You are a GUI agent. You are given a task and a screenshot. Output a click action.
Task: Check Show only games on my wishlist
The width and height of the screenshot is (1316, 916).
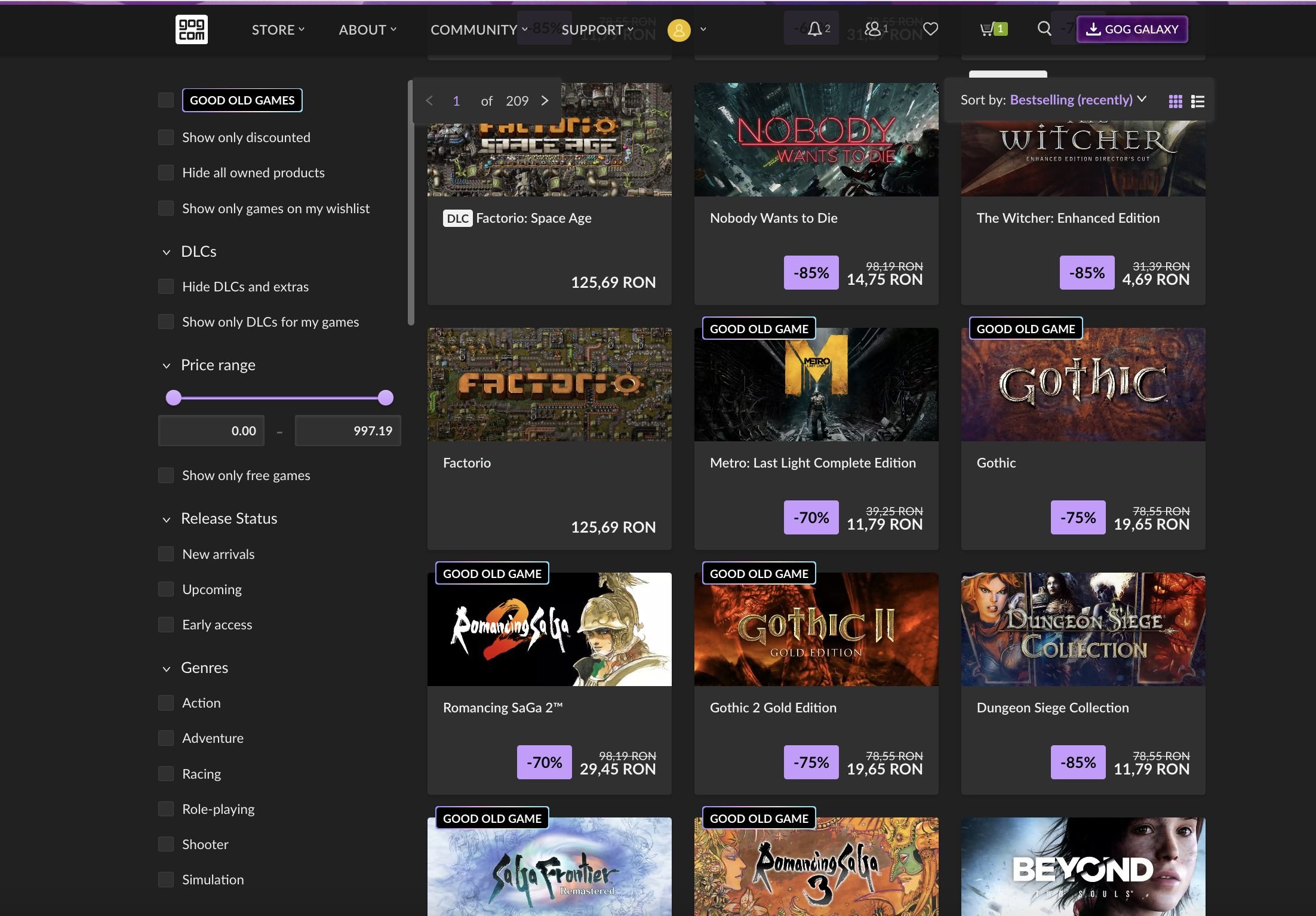coord(166,208)
